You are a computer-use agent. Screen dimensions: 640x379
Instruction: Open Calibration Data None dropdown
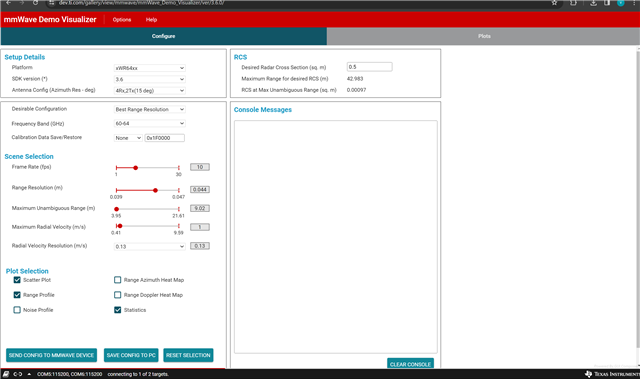pos(128,138)
